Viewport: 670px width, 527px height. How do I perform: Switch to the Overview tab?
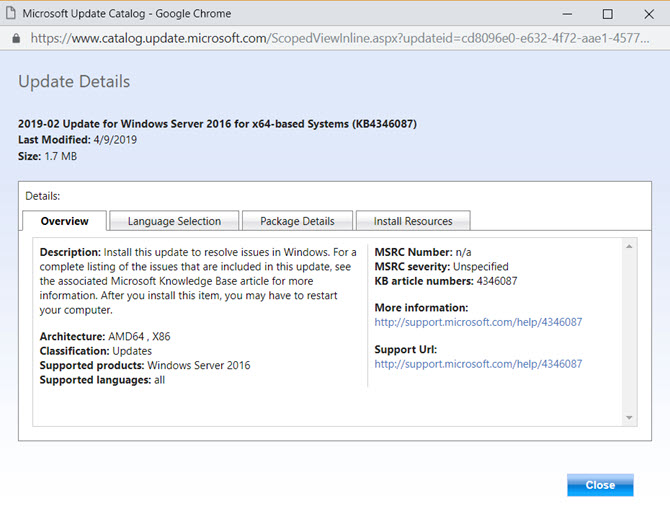click(64, 221)
